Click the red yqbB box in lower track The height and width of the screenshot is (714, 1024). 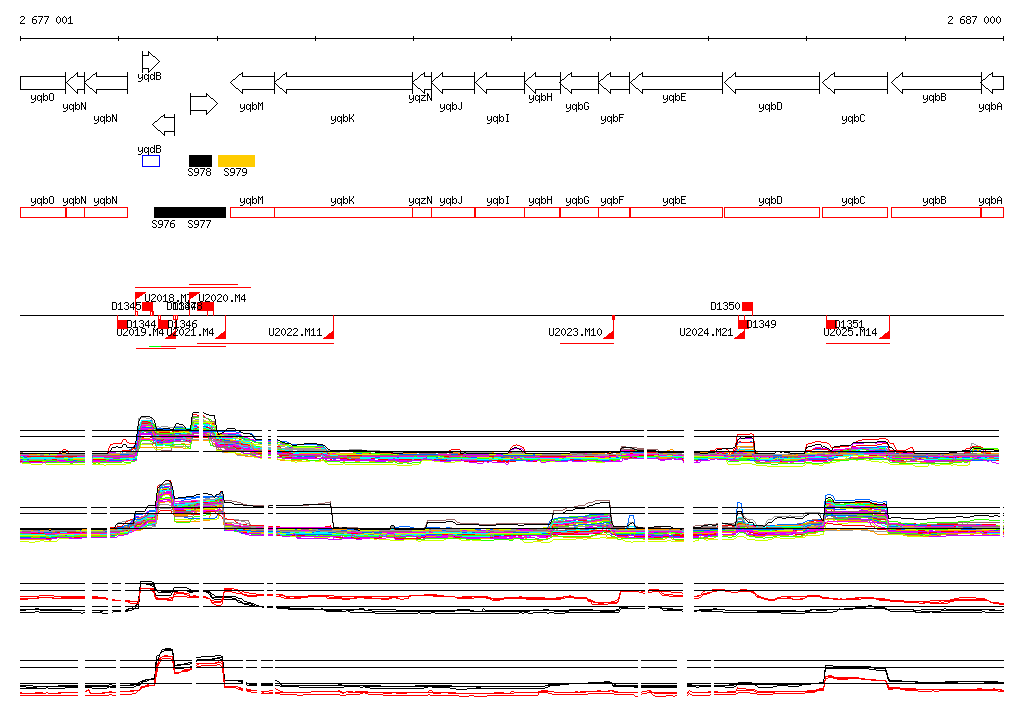[936, 212]
